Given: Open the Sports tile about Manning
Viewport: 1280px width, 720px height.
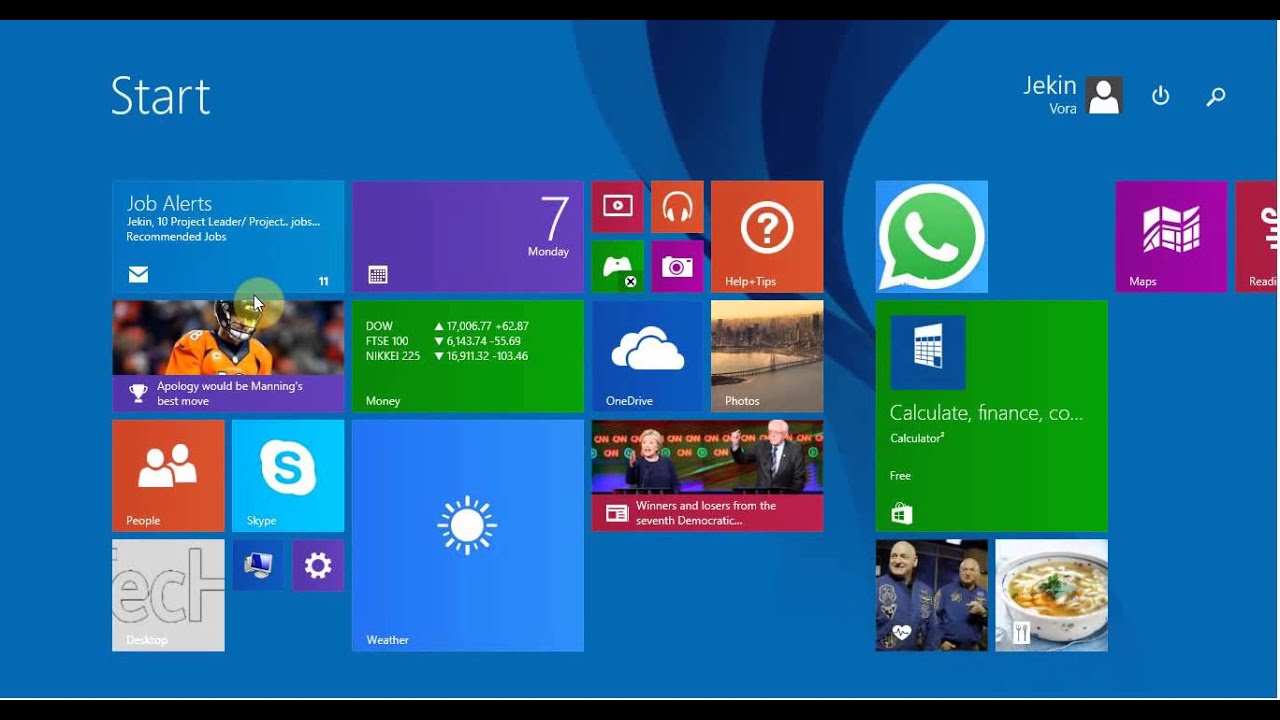Looking at the screenshot, I should (228, 356).
